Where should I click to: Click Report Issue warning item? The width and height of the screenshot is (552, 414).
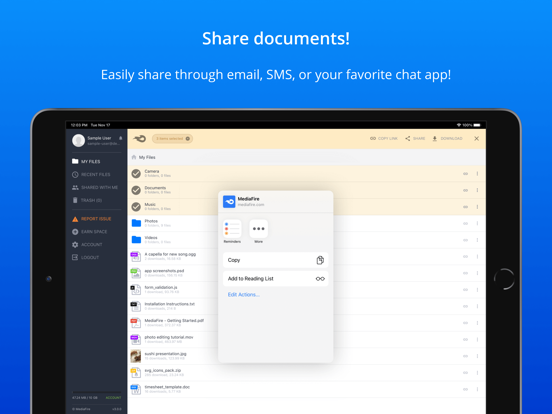(x=92, y=219)
